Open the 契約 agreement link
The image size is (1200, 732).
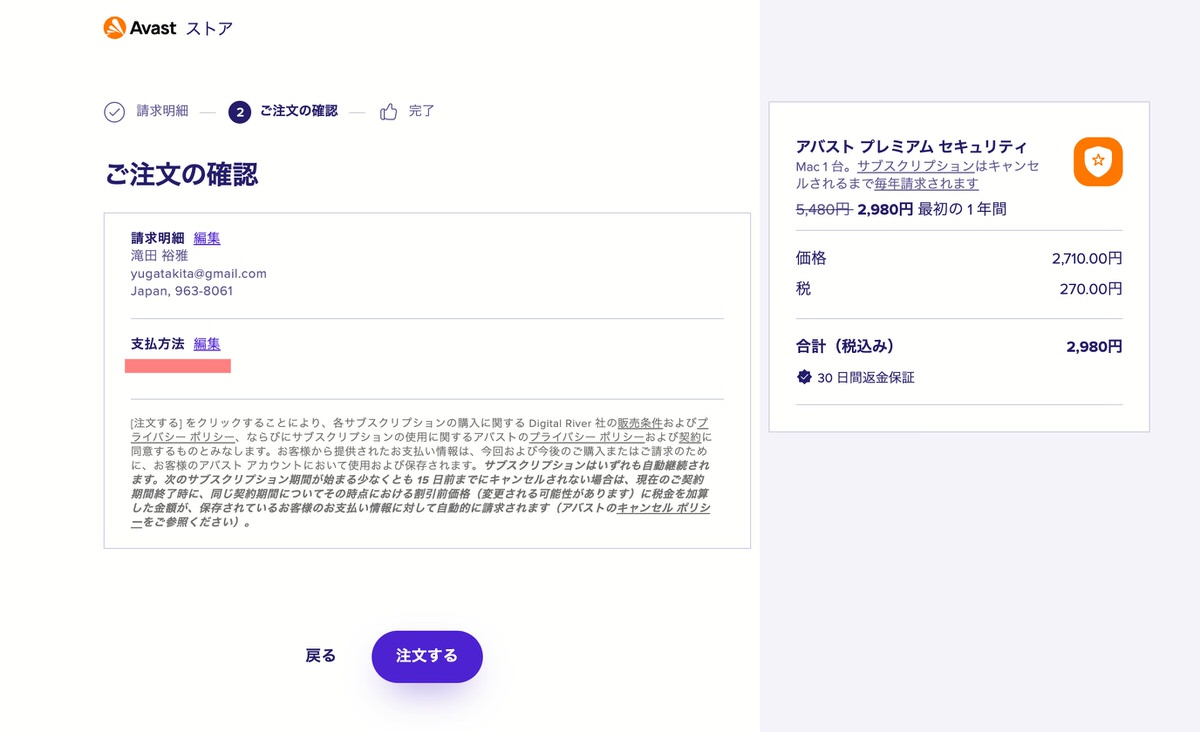(x=691, y=437)
